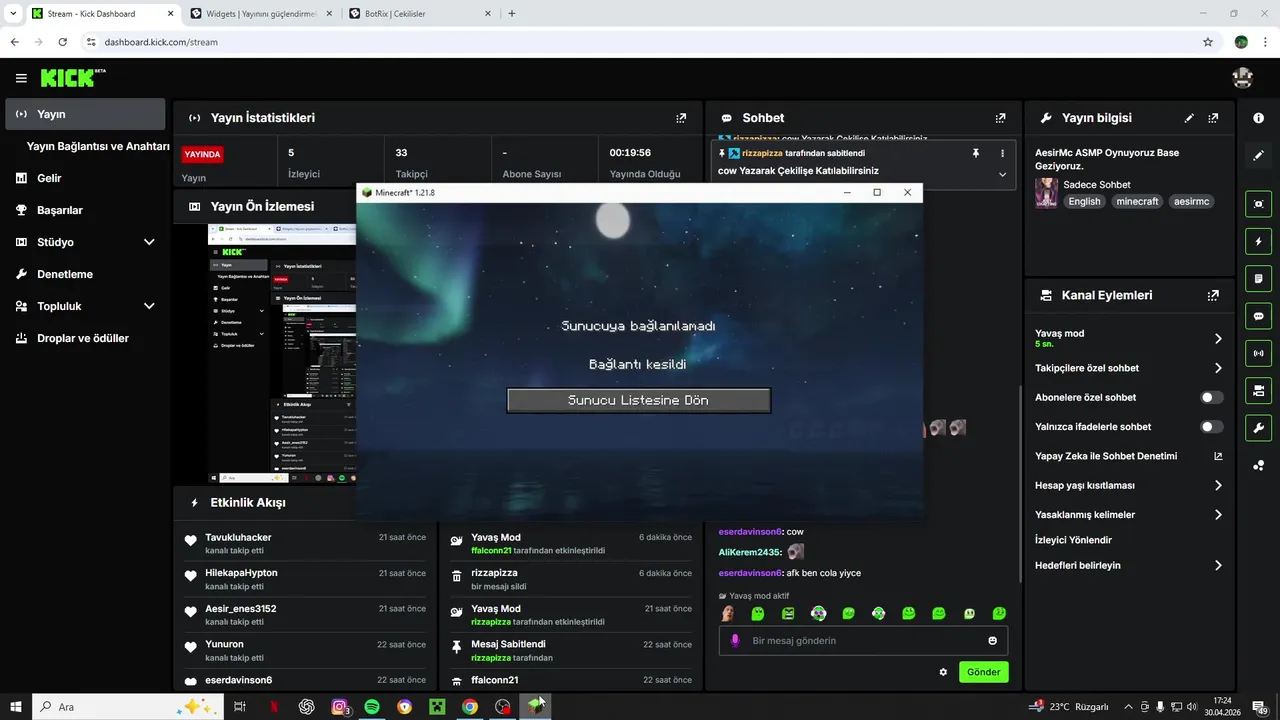Click the microphone icon in the message box
The width and height of the screenshot is (1280, 720).
[735, 641]
